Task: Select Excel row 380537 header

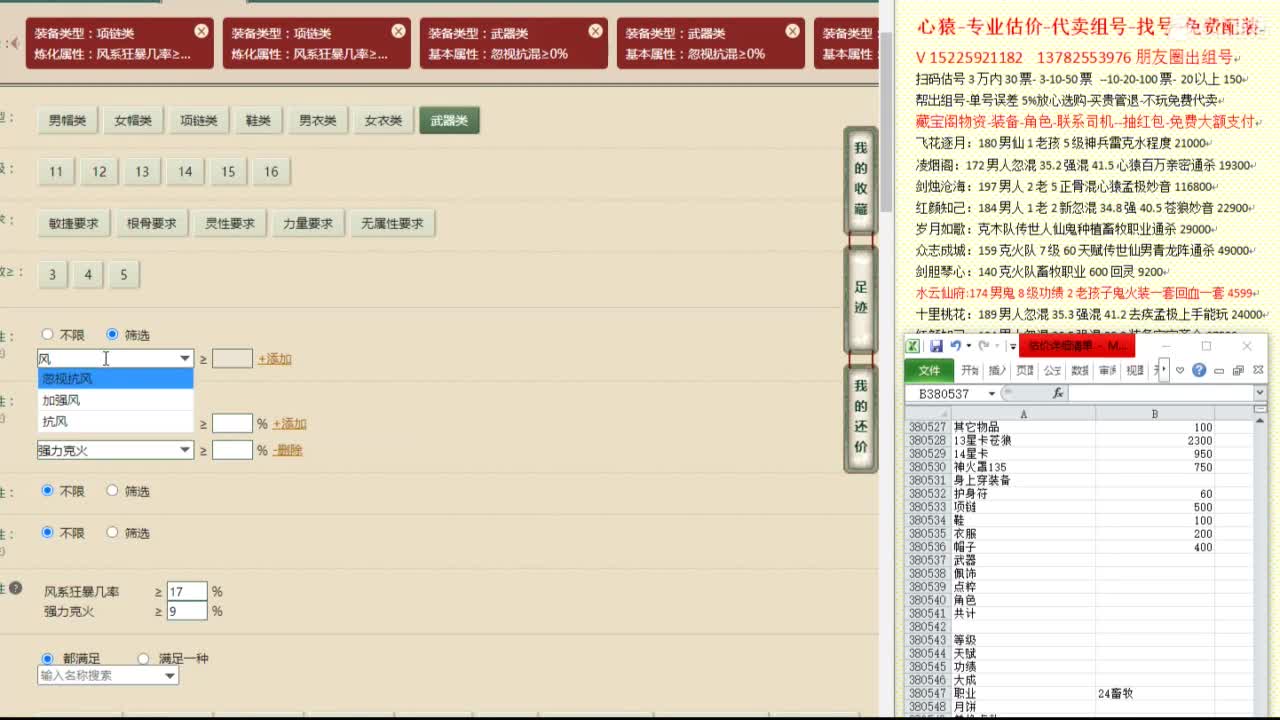Action: pyautogui.click(x=927, y=560)
